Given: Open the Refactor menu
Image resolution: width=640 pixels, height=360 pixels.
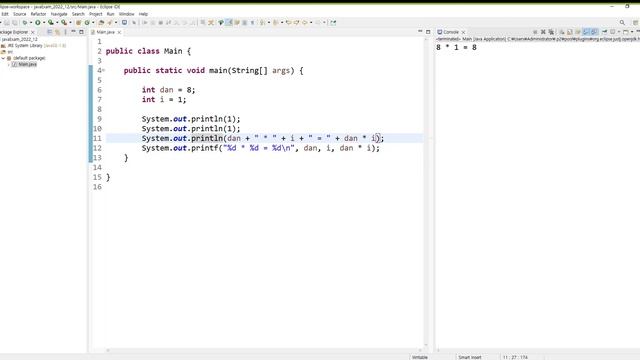Looking at the screenshot, I should (38, 14).
